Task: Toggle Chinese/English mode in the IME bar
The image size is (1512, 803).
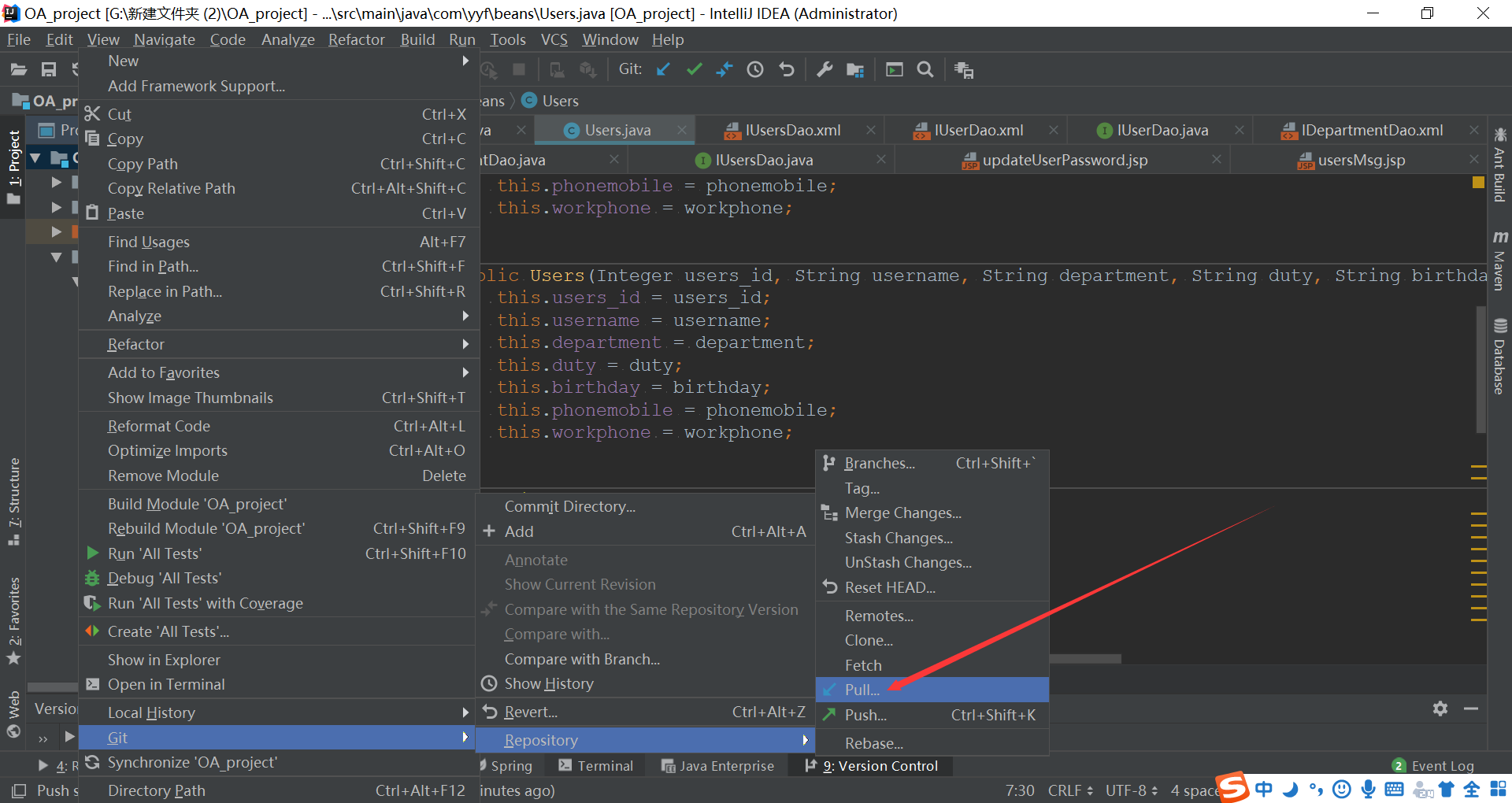Action: pos(1264,789)
